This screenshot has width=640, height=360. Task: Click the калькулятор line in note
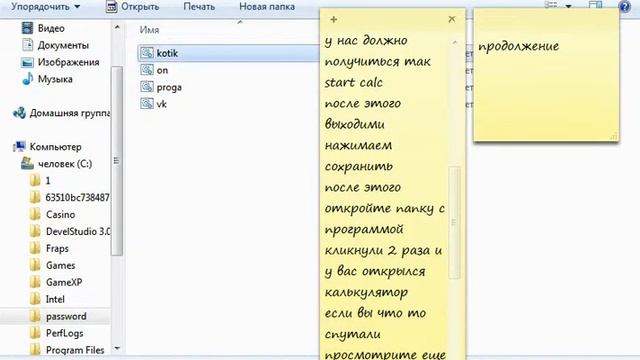click(x=366, y=292)
